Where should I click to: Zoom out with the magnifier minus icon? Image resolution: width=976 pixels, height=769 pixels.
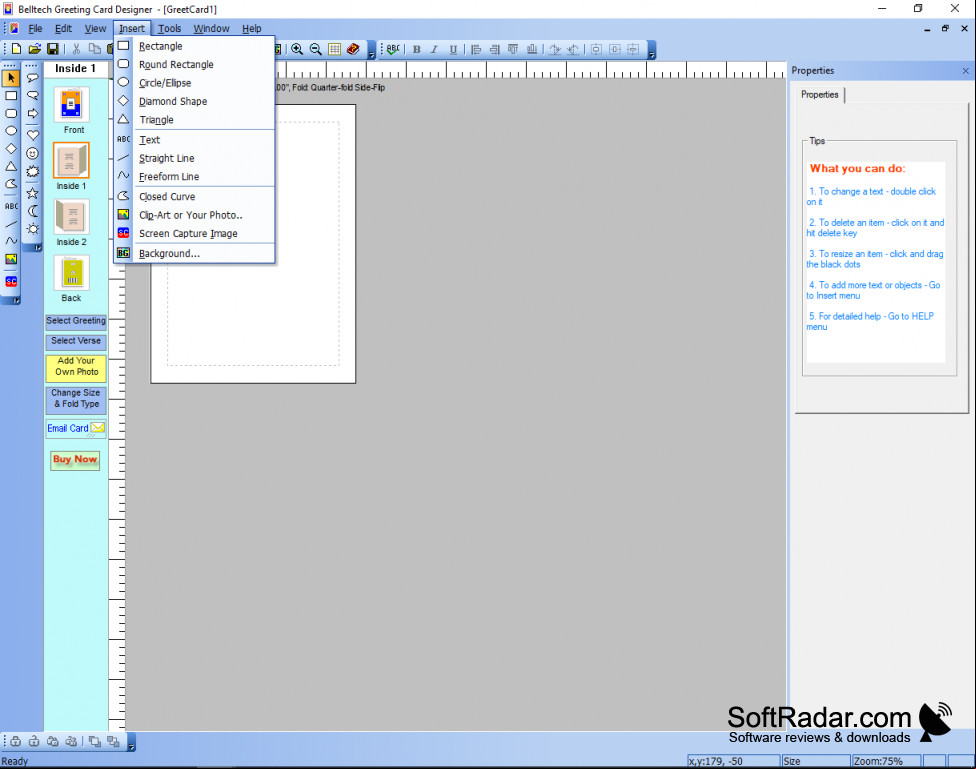(x=316, y=49)
